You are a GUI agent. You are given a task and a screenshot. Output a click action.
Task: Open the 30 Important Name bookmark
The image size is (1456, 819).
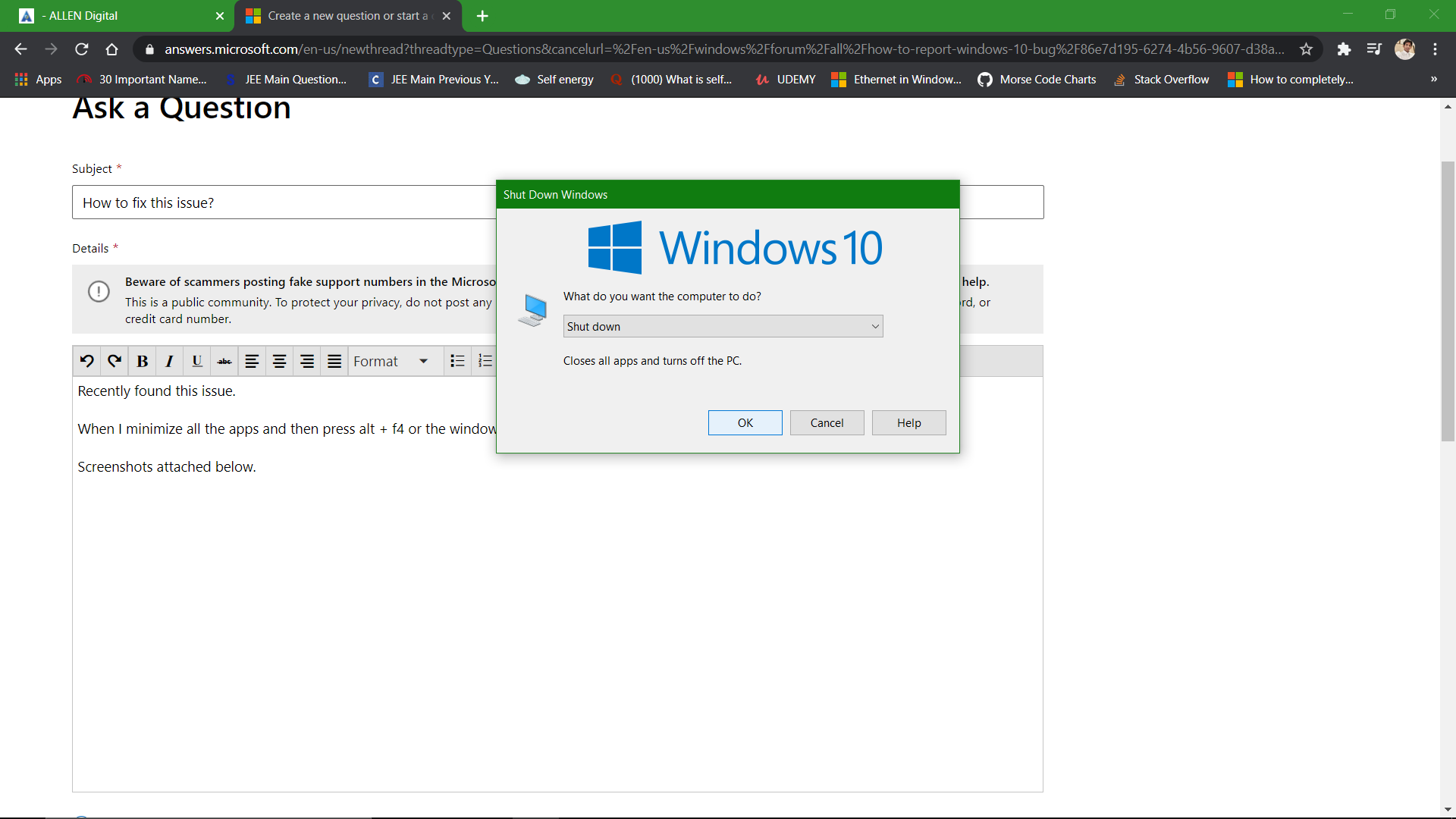pyautogui.click(x=143, y=79)
